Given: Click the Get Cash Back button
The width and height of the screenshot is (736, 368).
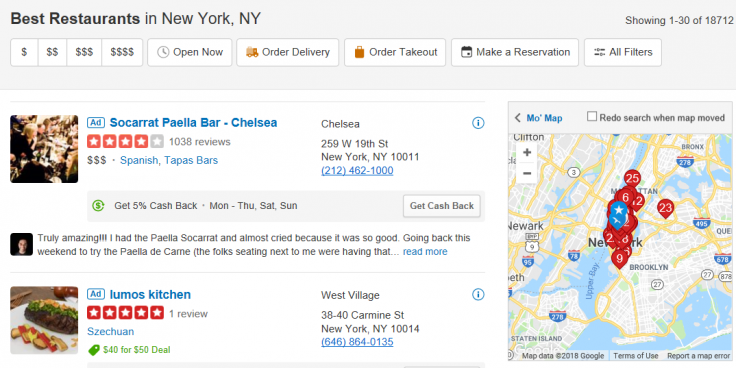Looking at the screenshot, I should click(442, 206).
